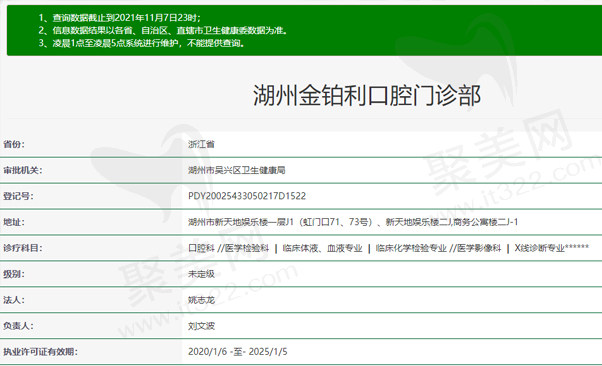602x366 pixels.
Task: Click the 登记号 label
Action: (x=18, y=196)
